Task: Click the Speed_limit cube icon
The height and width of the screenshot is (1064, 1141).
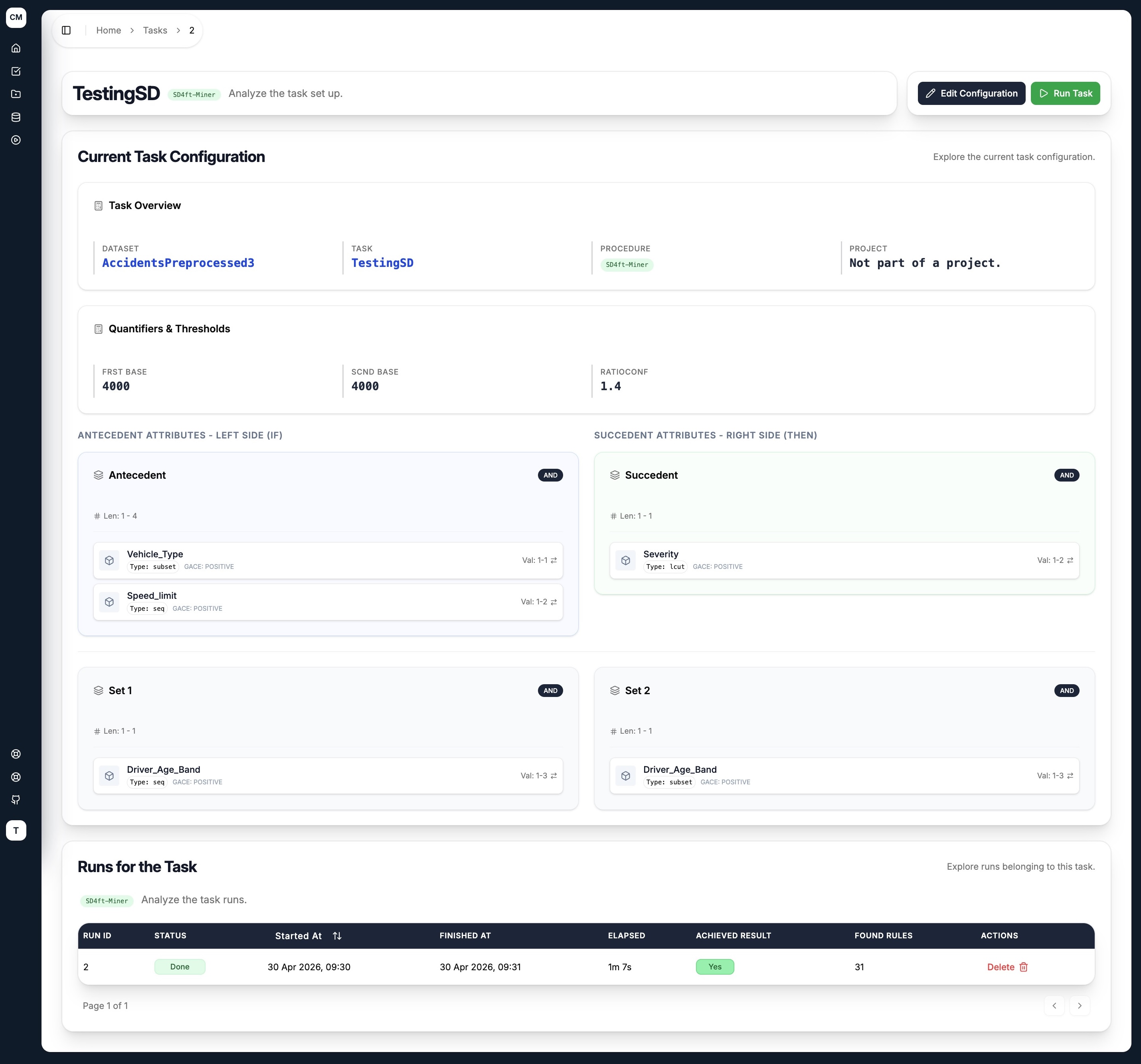Action: (109, 602)
